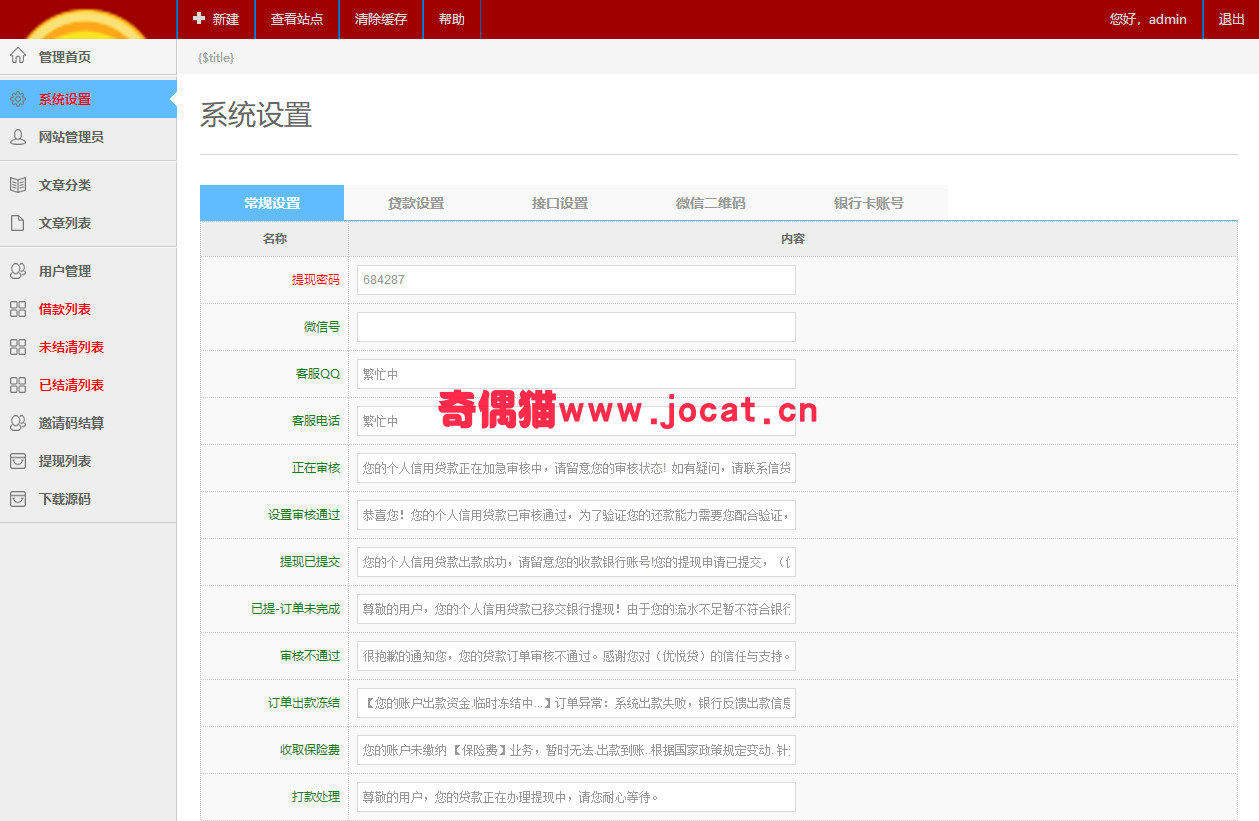Screen dimensions: 1259x821
Task: Click the 正在审核 message field
Action: pos(576,468)
